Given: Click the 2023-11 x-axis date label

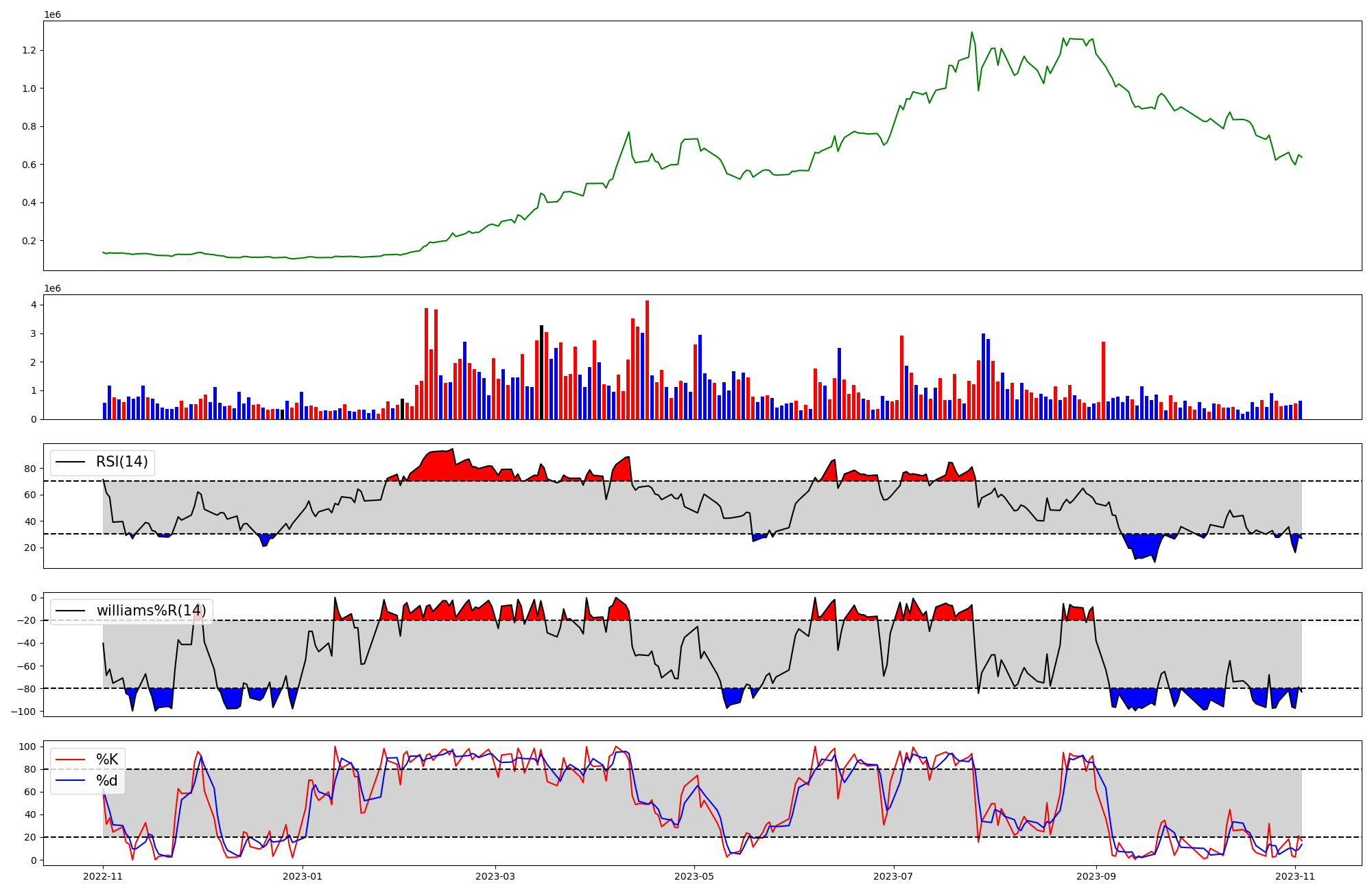Looking at the screenshot, I should (x=1295, y=876).
